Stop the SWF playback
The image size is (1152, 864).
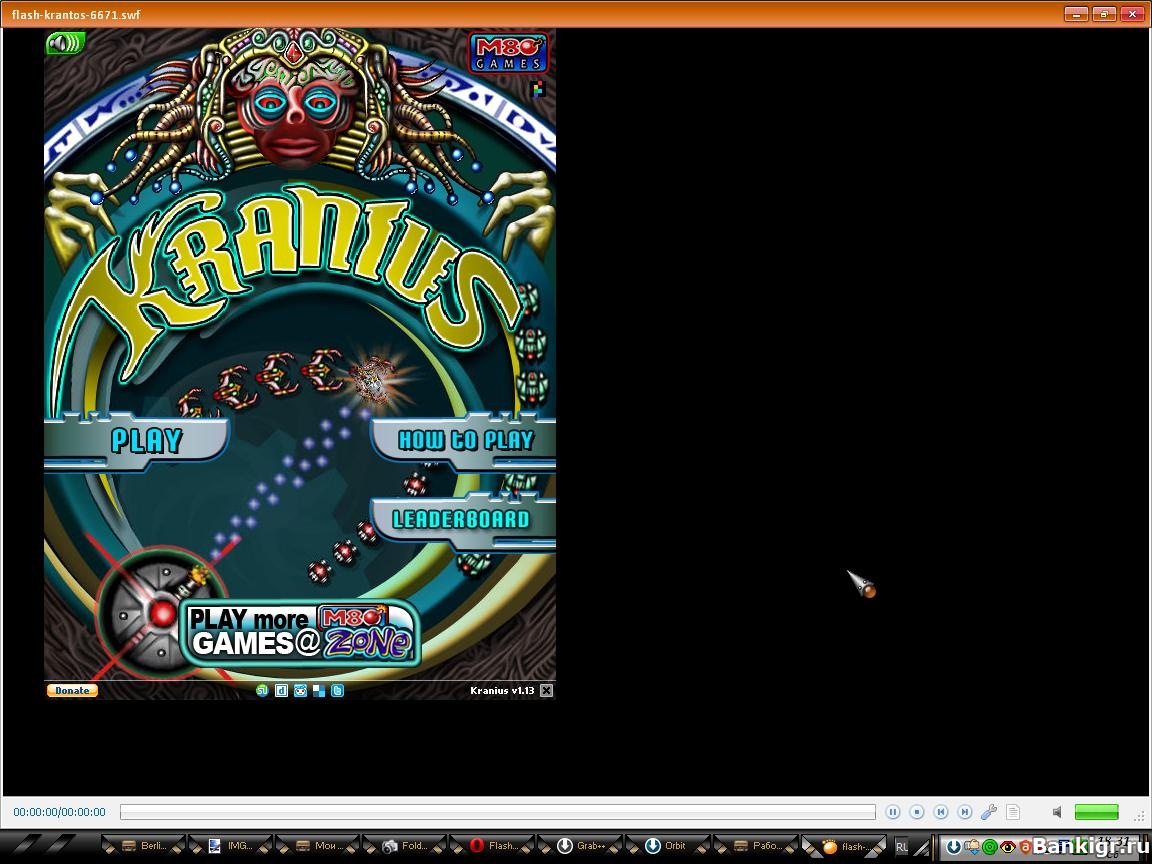917,812
